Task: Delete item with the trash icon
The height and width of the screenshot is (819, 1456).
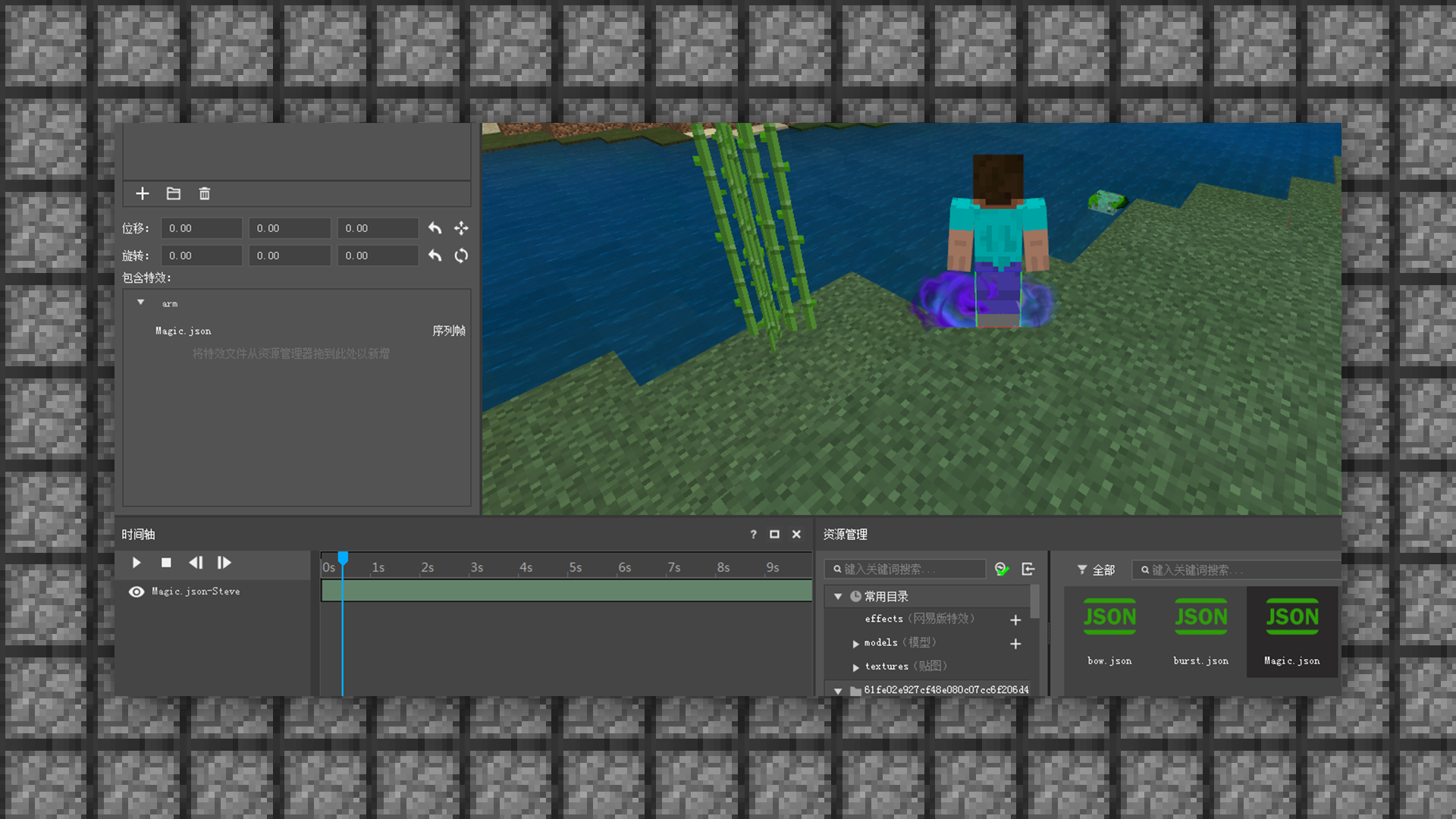Action: [x=205, y=193]
